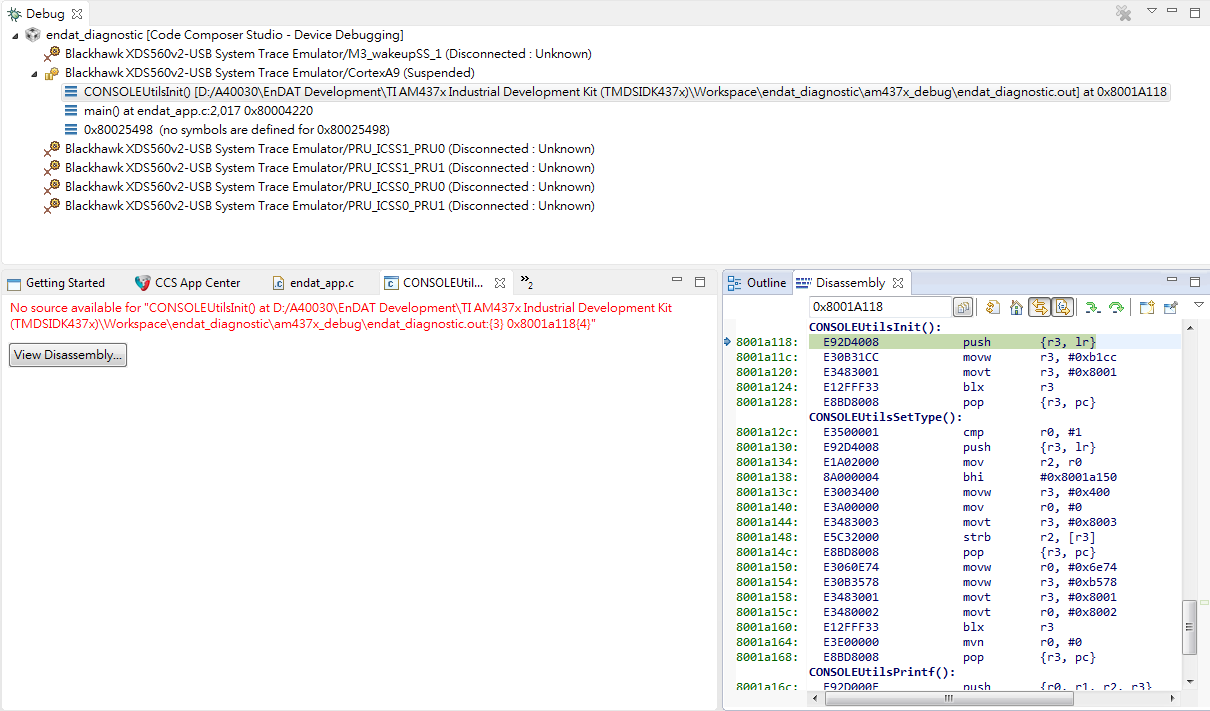Close the Debug view tab

point(77,14)
